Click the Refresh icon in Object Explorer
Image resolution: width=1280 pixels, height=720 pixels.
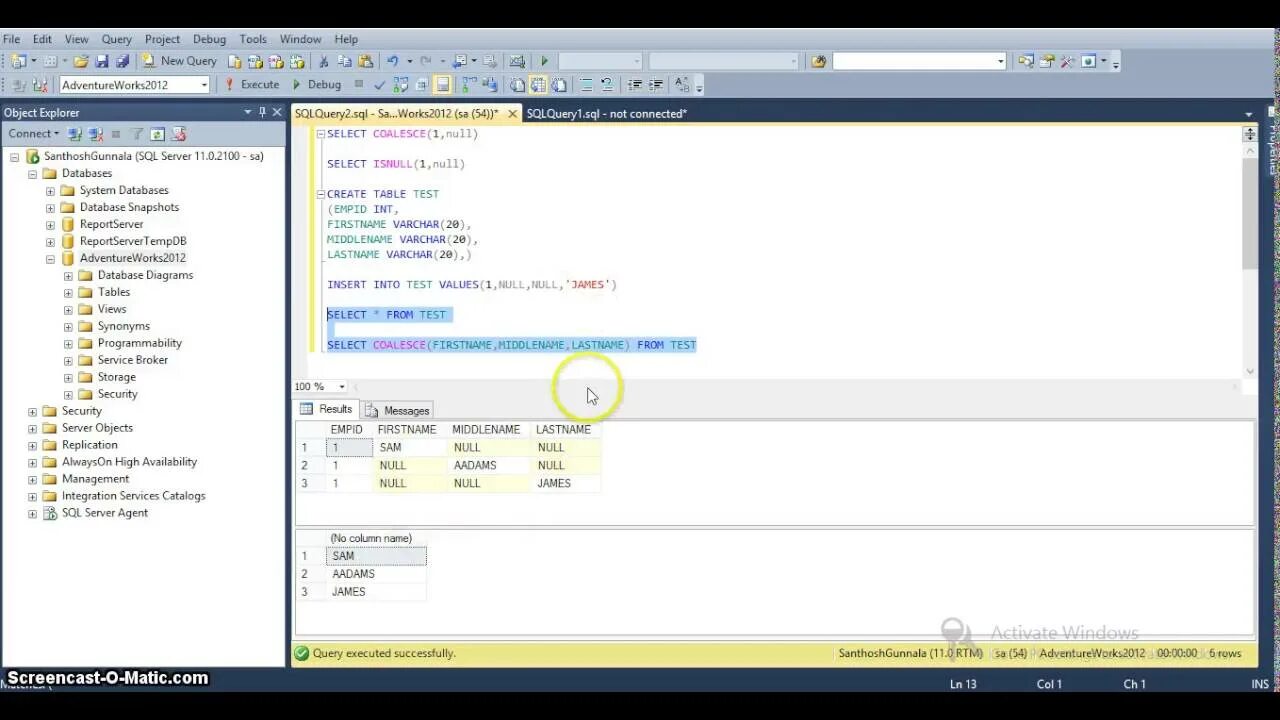point(158,134)
